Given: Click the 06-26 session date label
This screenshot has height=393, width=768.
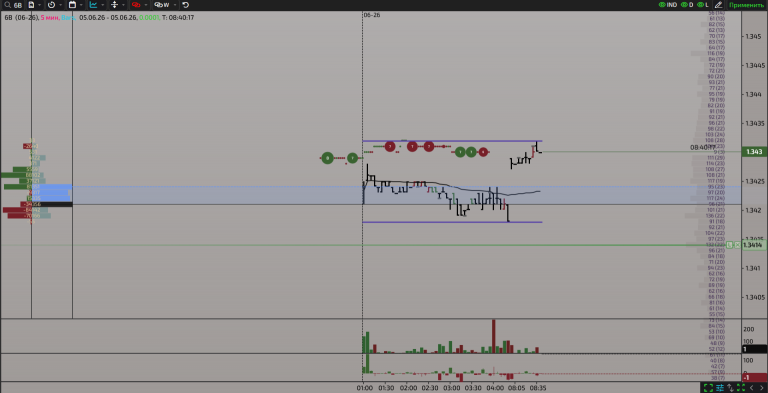Looking at the screenshot, I should click(x=372, y=15).
